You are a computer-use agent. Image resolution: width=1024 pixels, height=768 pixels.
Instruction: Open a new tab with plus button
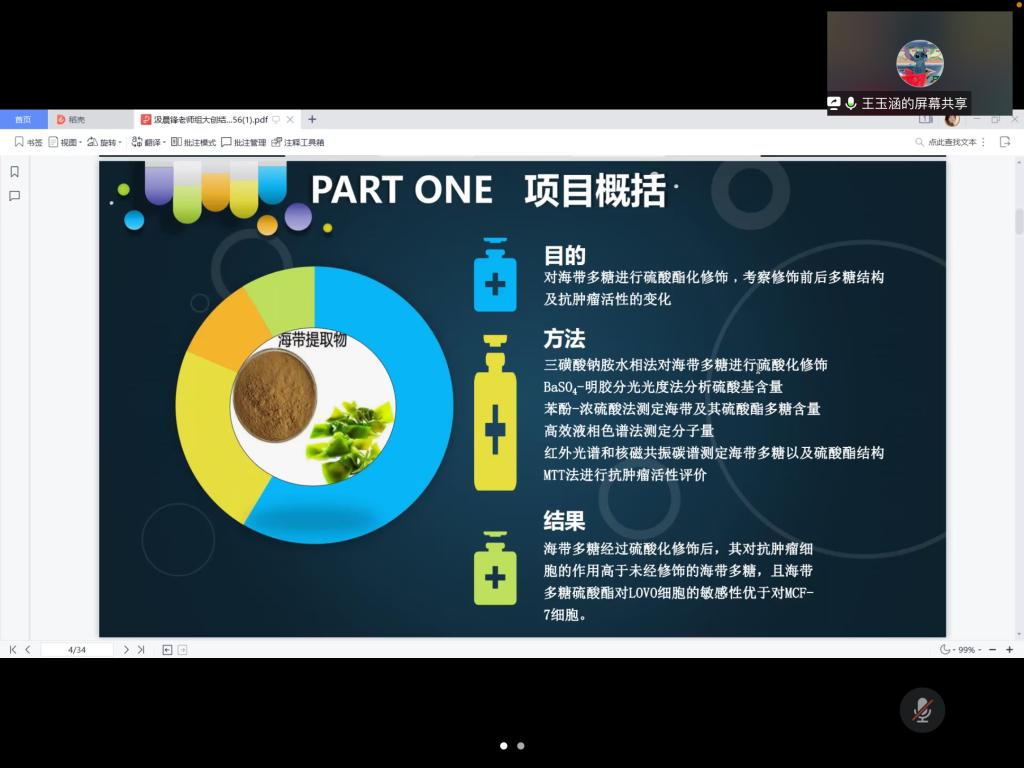click(312, 119)
